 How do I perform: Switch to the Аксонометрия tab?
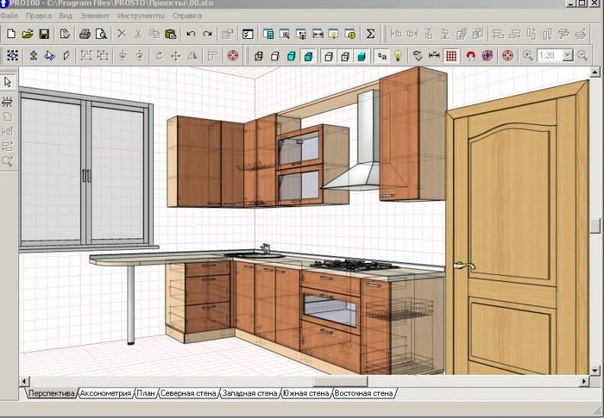coord(105,394)
